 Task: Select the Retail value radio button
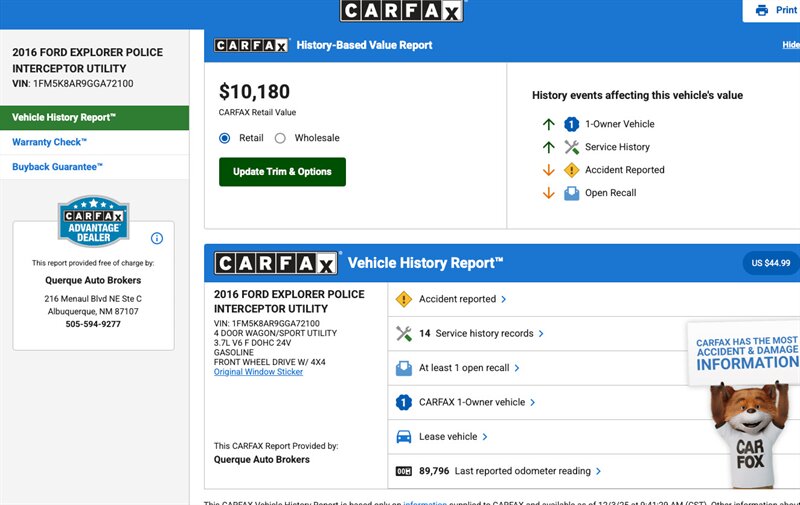click(x=225, y=138)
